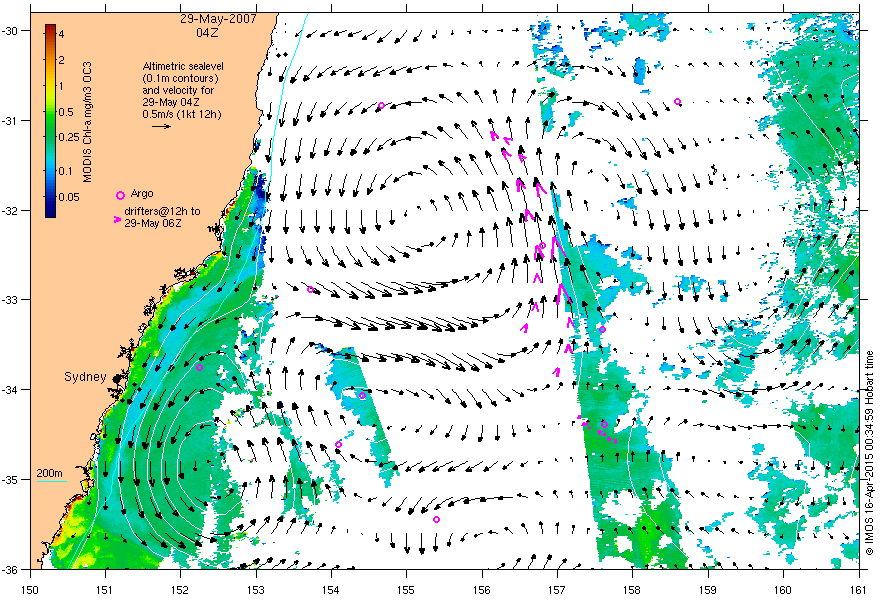Click the MODIS Chl-a mg/m3 OC3 label

pyautogui.click(x=87, y=122)
